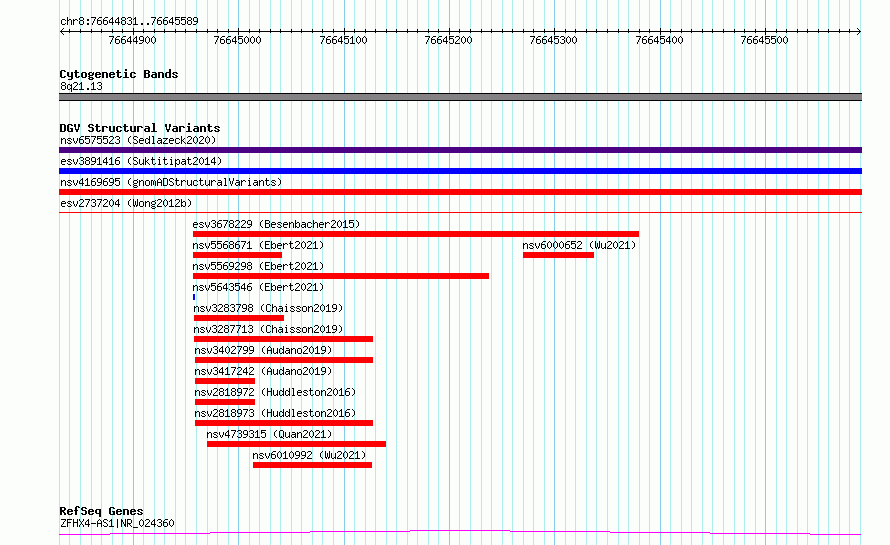Viewport: 890px width, 545px height.
Task: Open nsv3283798 (Chaisson2019) variant
Action: pos(268,308)
